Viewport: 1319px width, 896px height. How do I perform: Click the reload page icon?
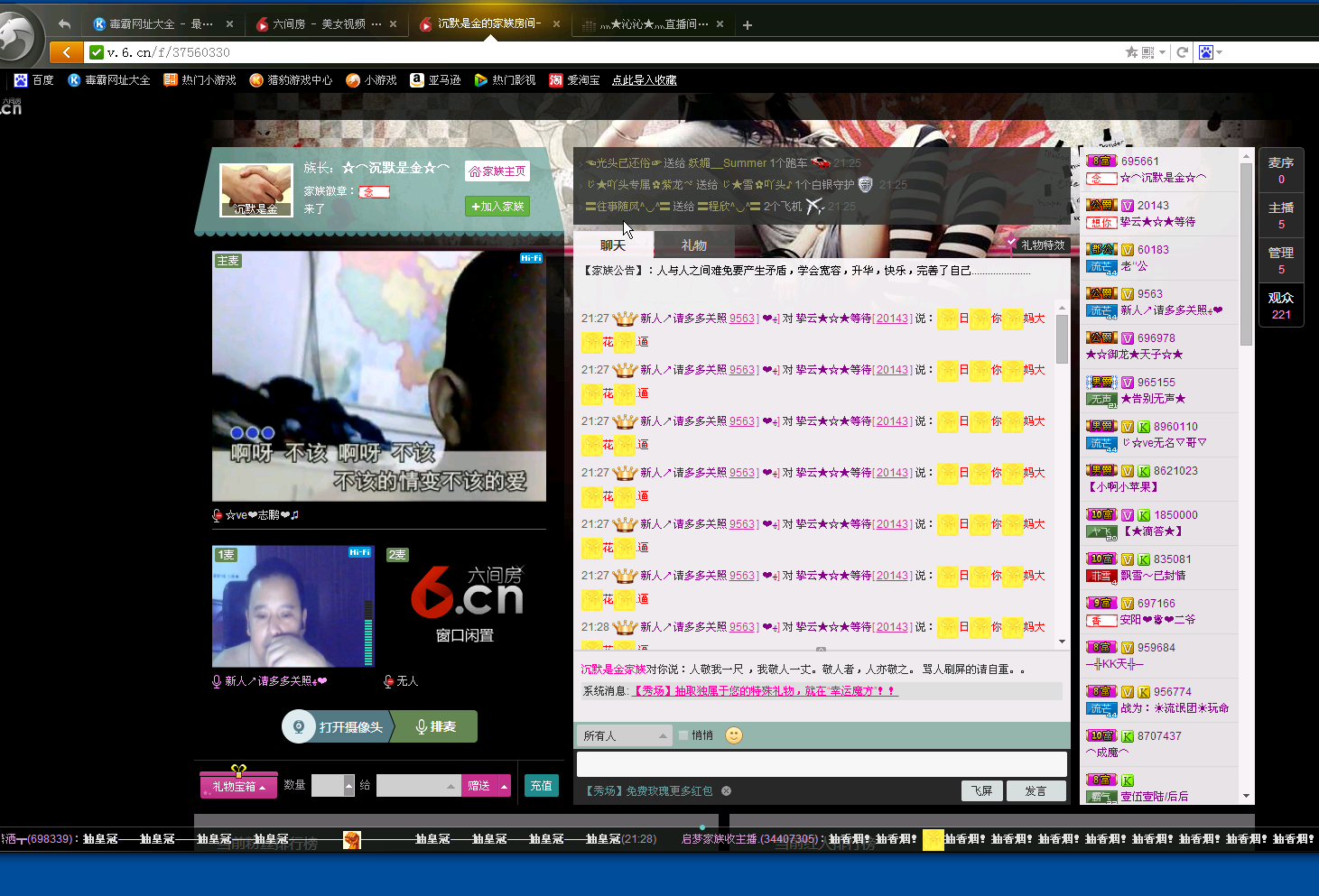point(1182,52)
